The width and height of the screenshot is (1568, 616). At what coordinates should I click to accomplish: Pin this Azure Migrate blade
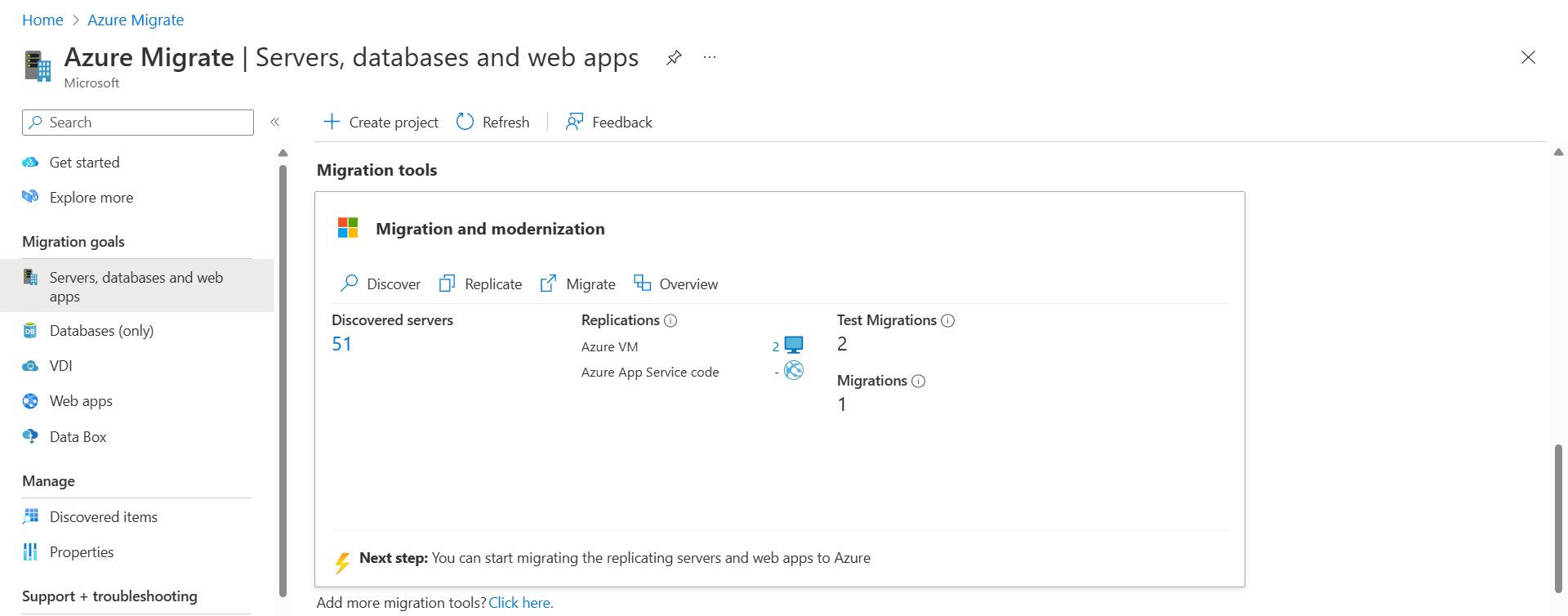674,58
